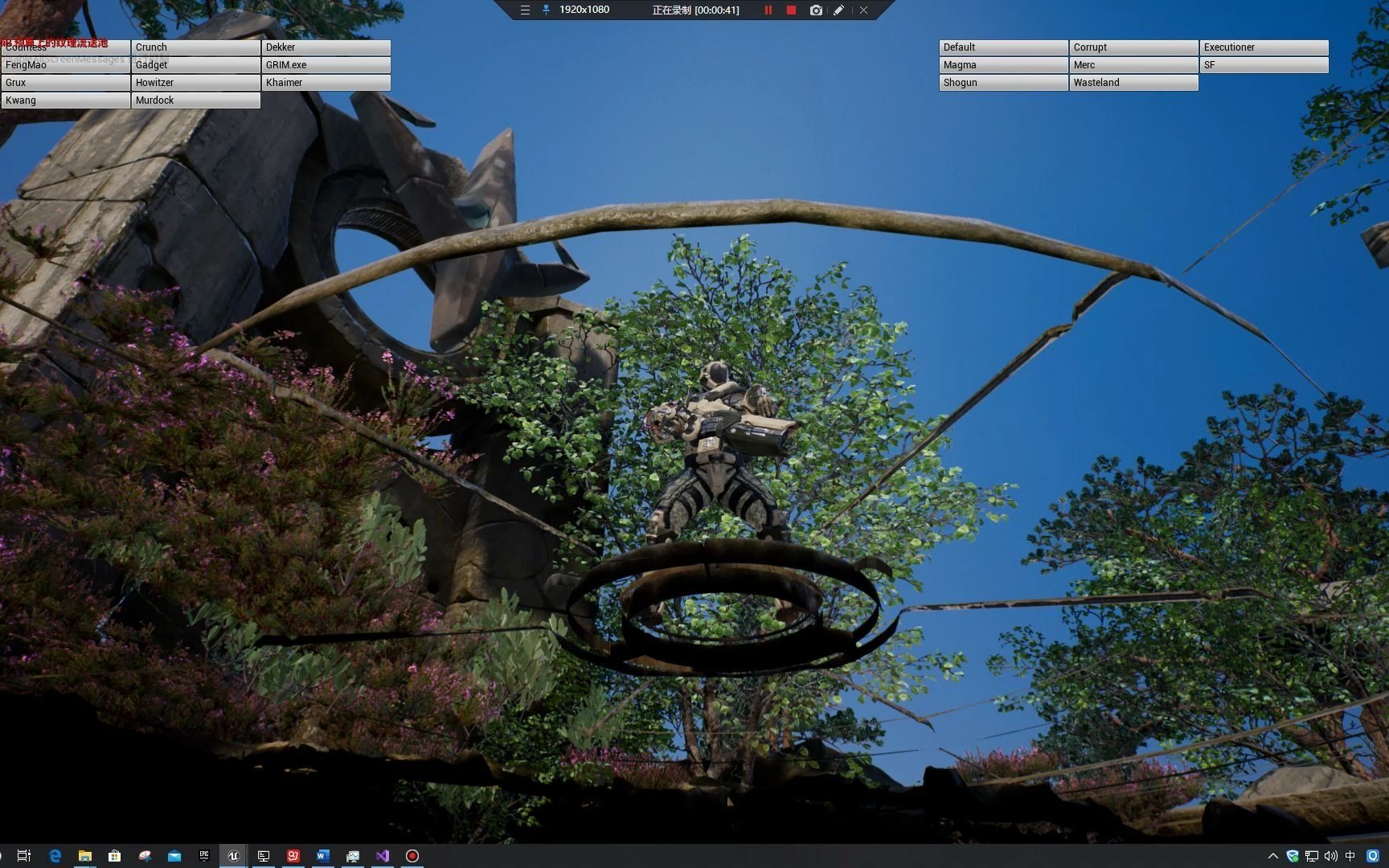Open Unreal Engine from the taskbar

[233, 856]
